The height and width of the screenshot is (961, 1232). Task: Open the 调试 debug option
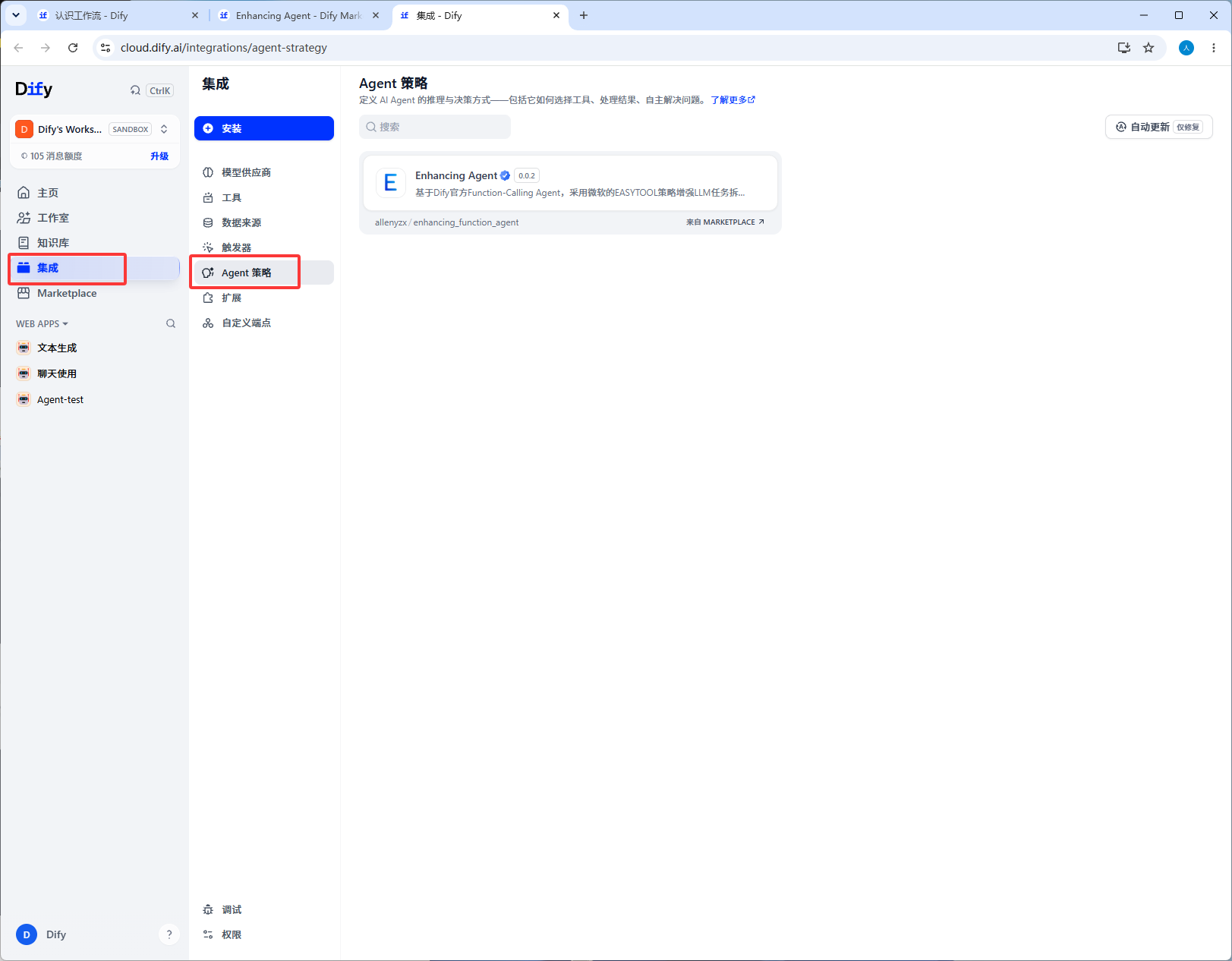[x=264, y=909]
